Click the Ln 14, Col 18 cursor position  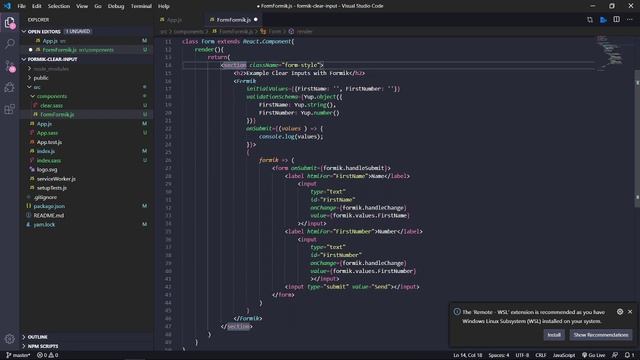(467, 355)
